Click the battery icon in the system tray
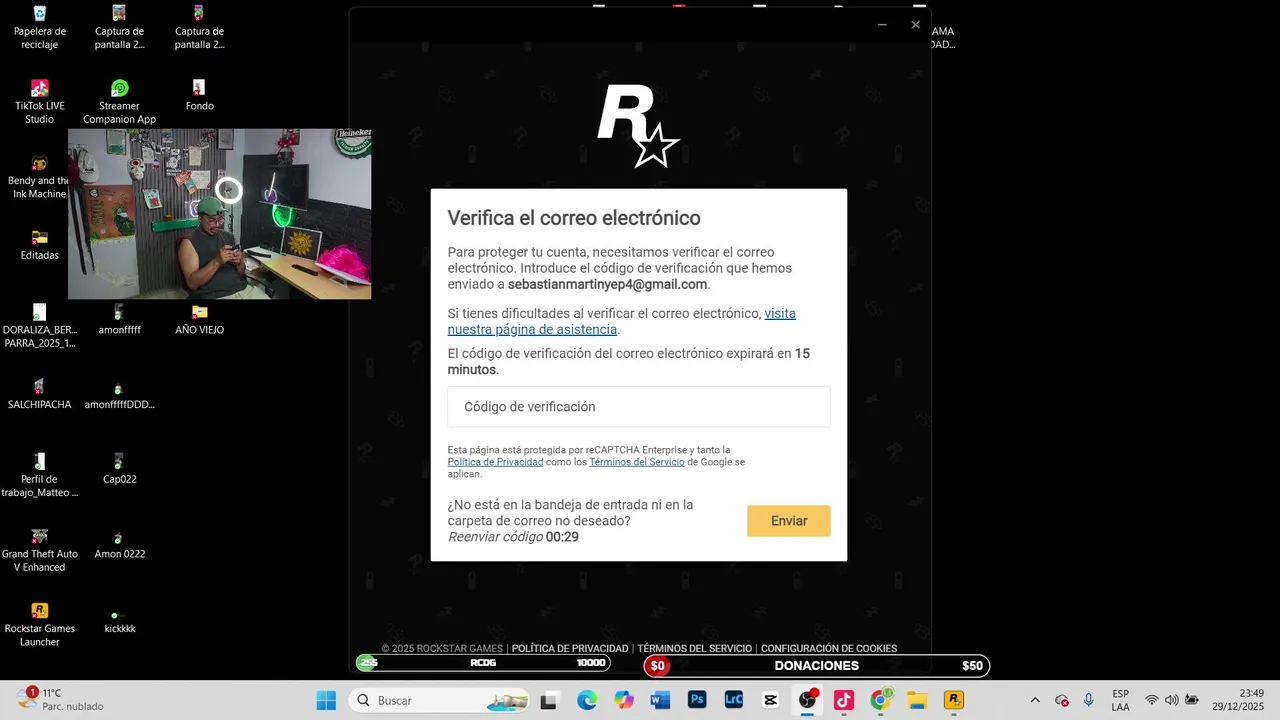1280x720 pixels. [x=1191, y=700]
